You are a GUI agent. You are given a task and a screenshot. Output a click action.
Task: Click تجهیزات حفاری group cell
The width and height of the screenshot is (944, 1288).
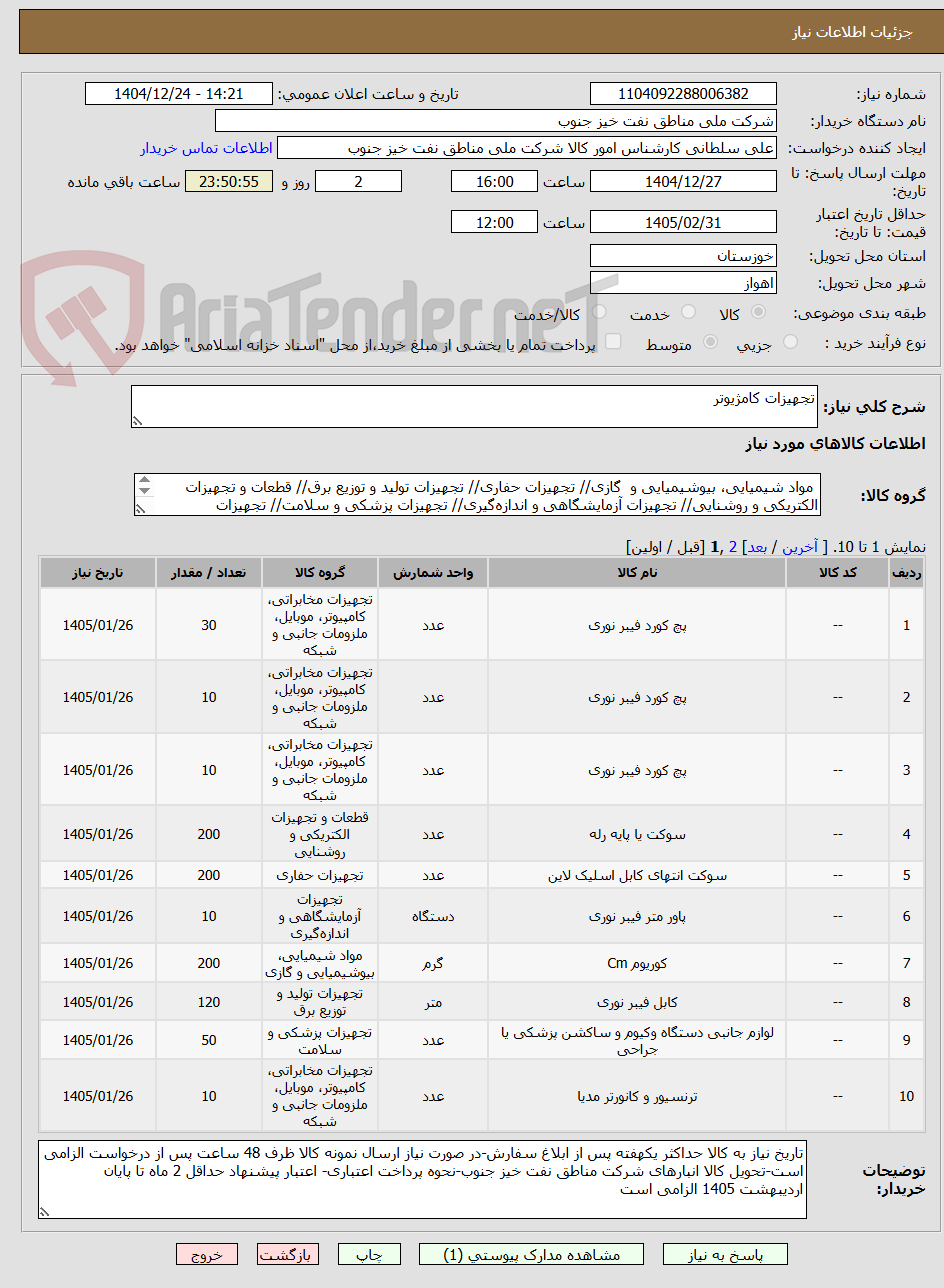point(319,875)
